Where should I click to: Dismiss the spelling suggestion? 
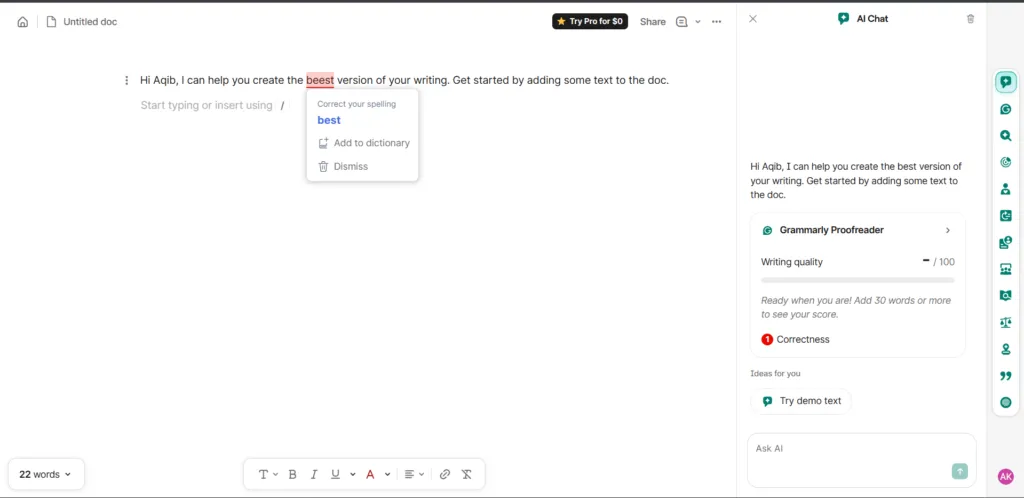tap(343, 166)
